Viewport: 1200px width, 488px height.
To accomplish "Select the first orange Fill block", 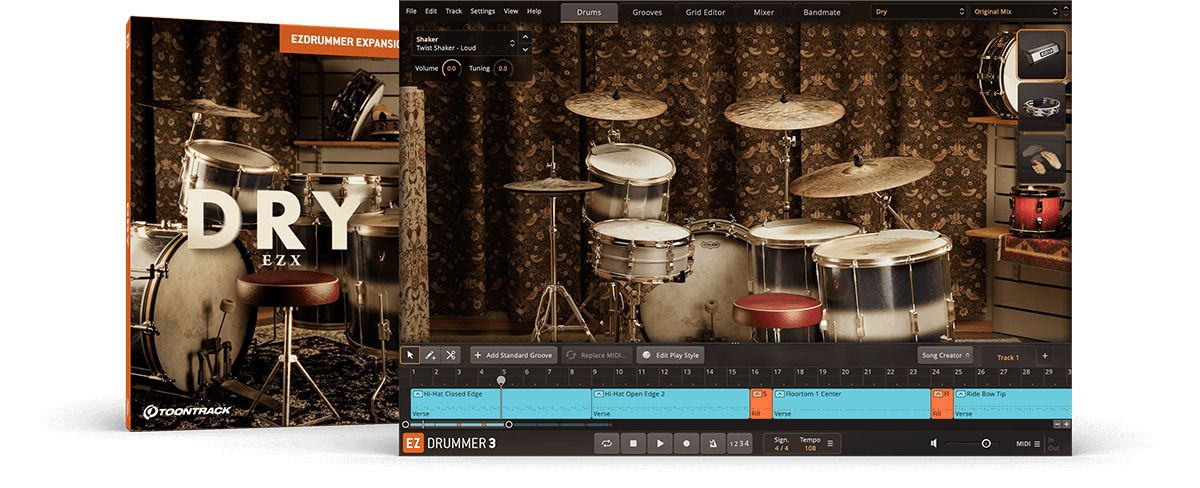I will [760, 403].
